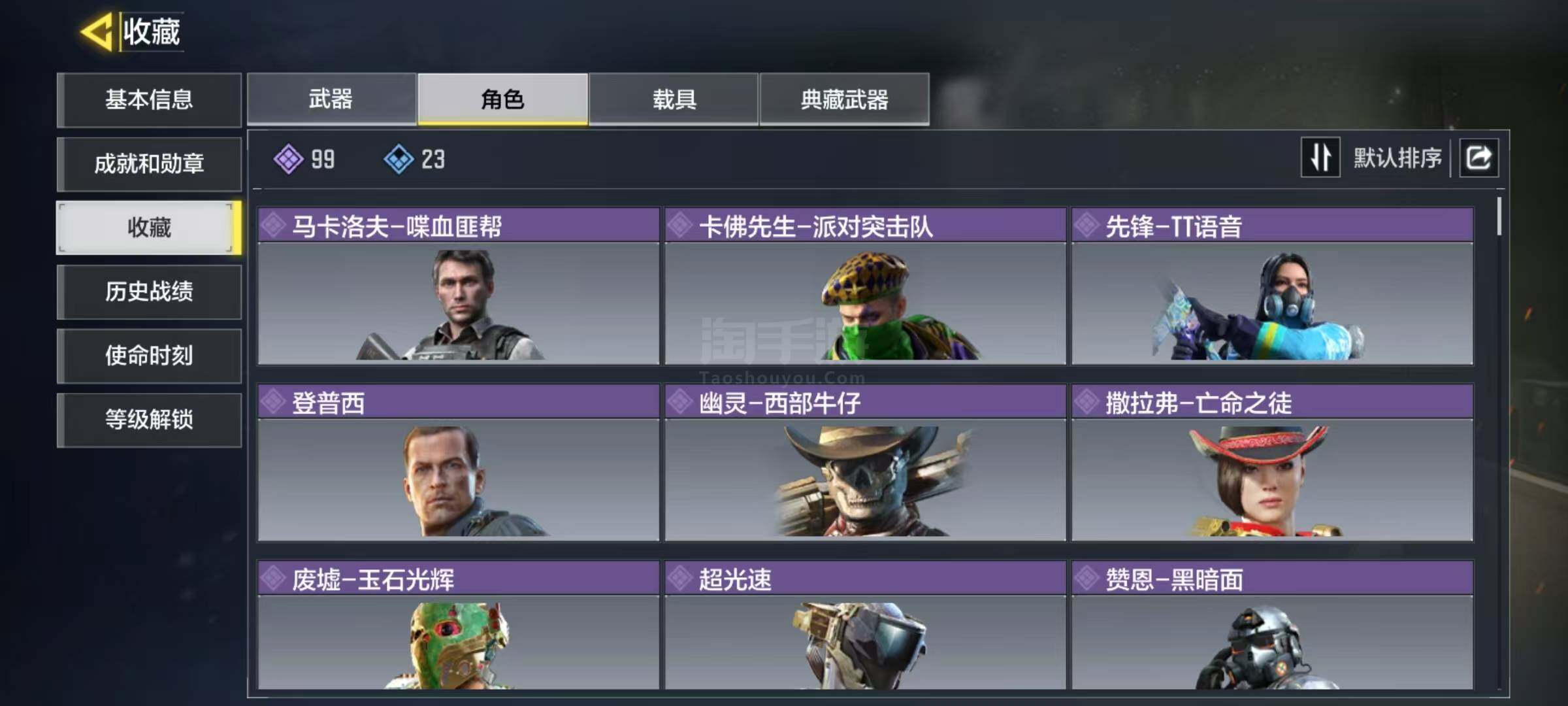The image size is (1568, 706).
Task: Go to 历史战绩 sidebar section
Action: (149, 292)
